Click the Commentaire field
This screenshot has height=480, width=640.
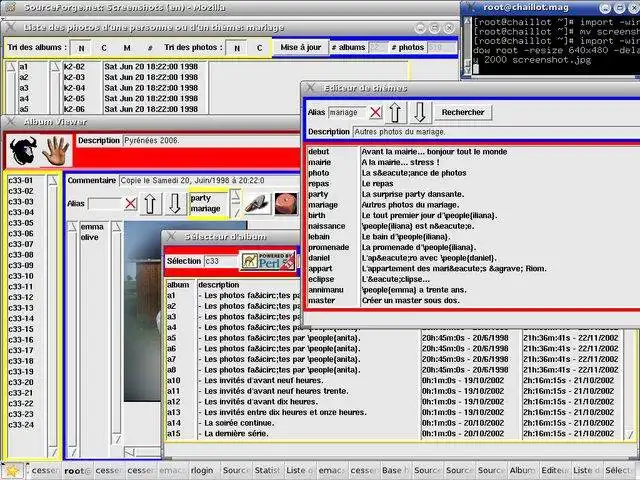(209, 180)
